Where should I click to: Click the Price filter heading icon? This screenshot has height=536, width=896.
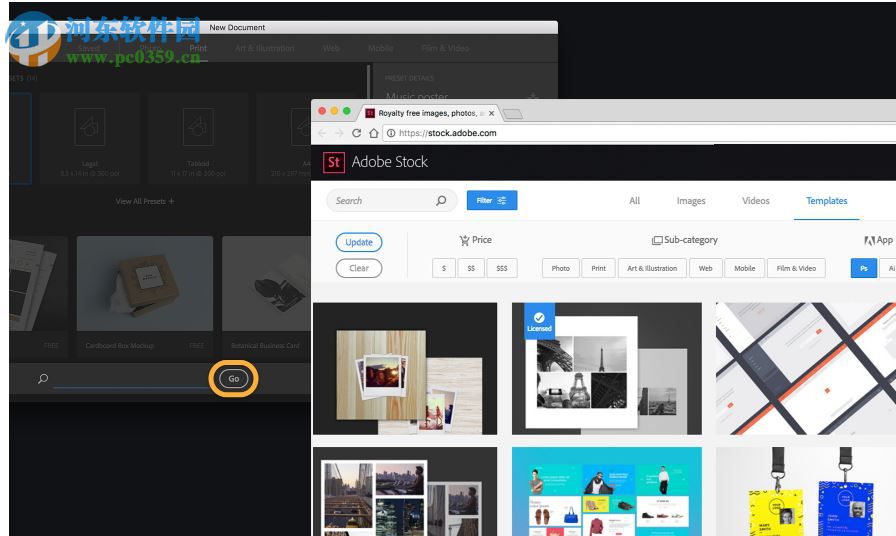465,241
